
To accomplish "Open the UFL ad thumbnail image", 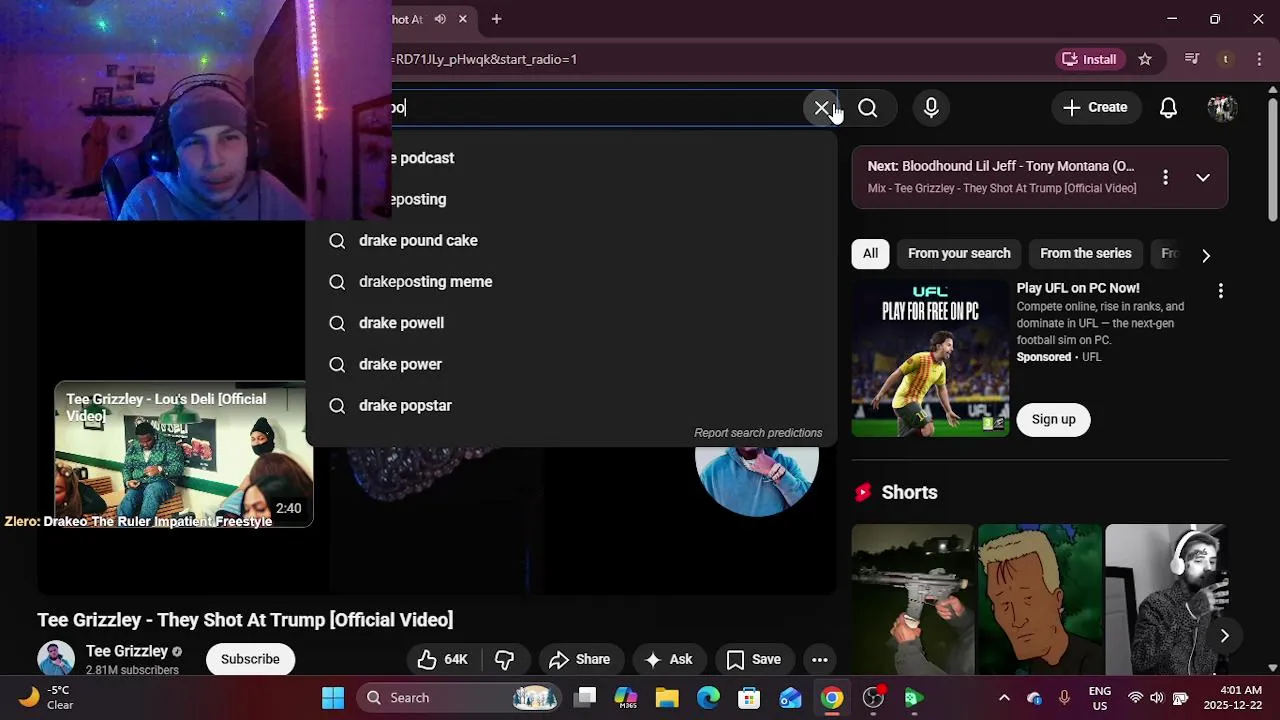I will click(x=930, y=357).
